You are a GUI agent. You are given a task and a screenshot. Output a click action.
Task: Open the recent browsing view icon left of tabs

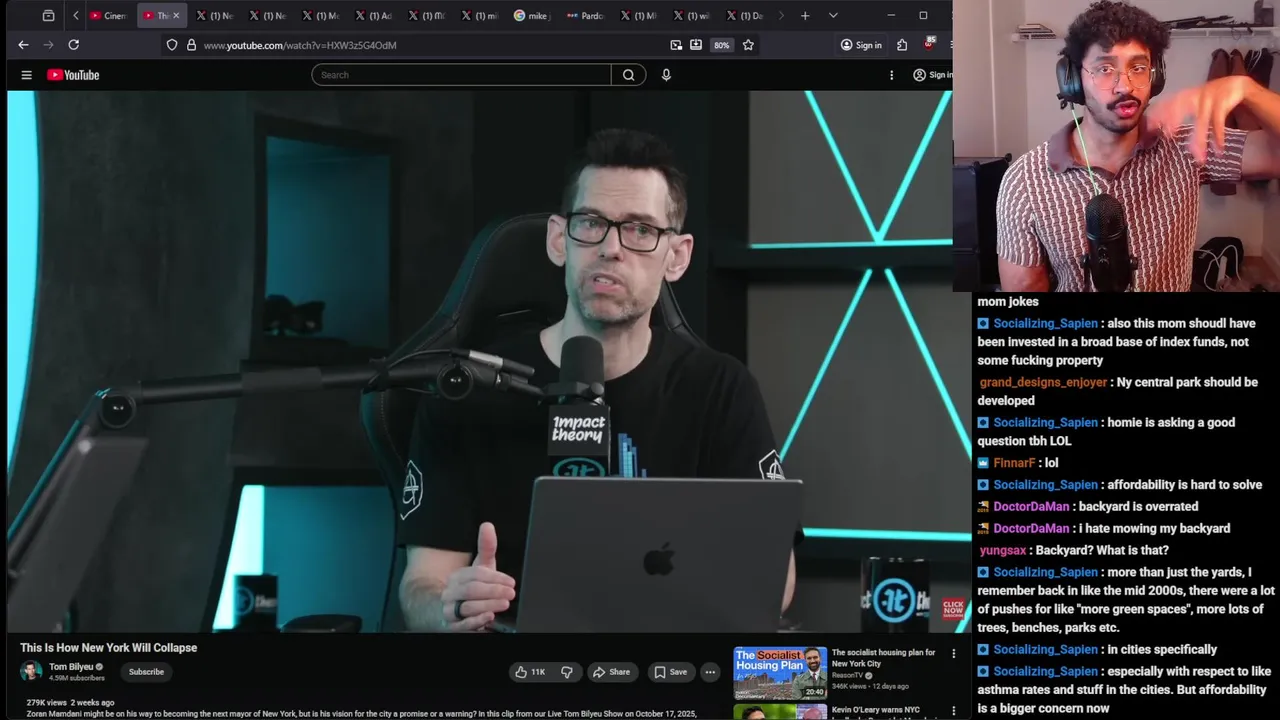[48, 16]
